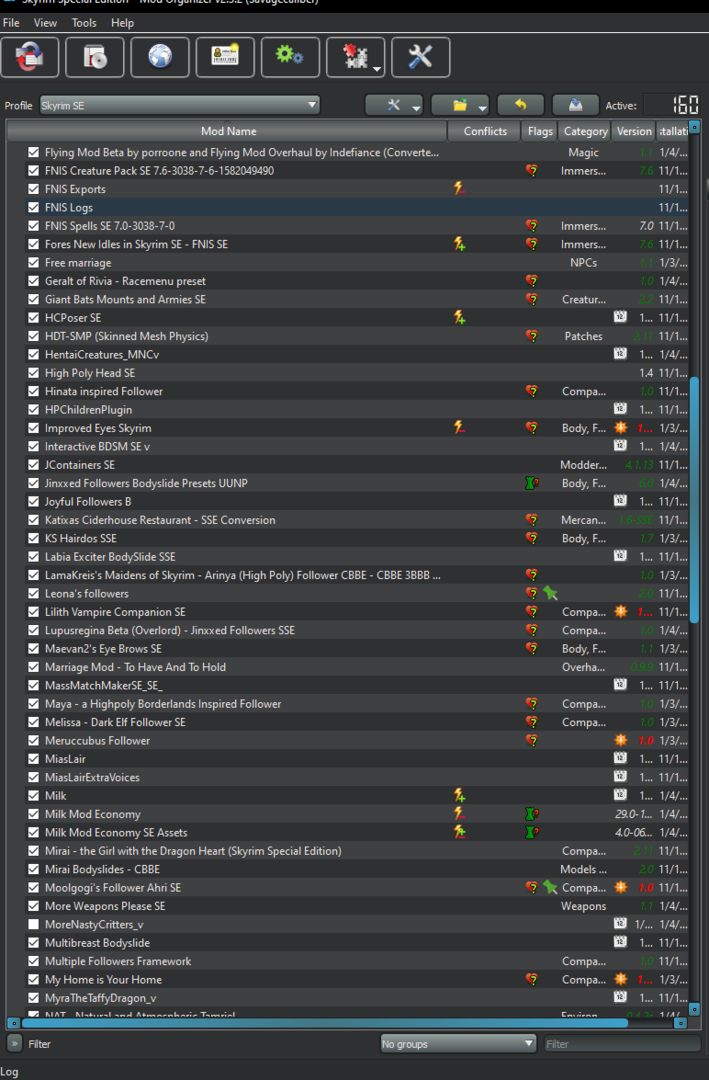
Task: Disable the More Weapons Please SE checkbox
Action: click(x=33, y=906)
